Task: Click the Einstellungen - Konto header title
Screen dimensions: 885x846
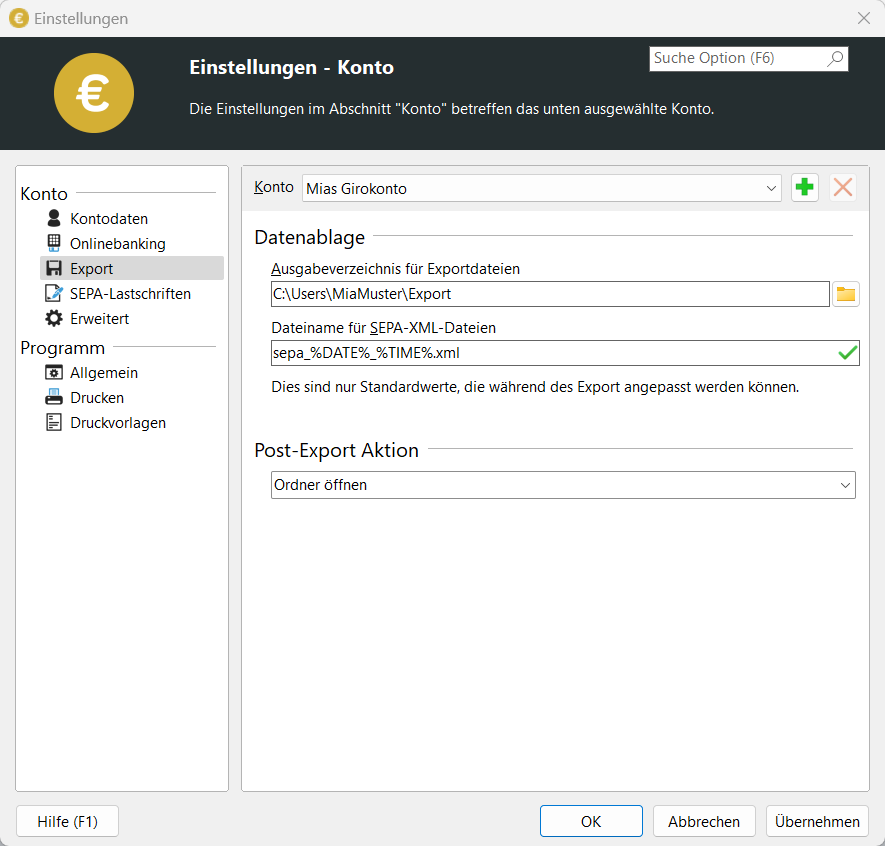Action: tap(292, 67)
